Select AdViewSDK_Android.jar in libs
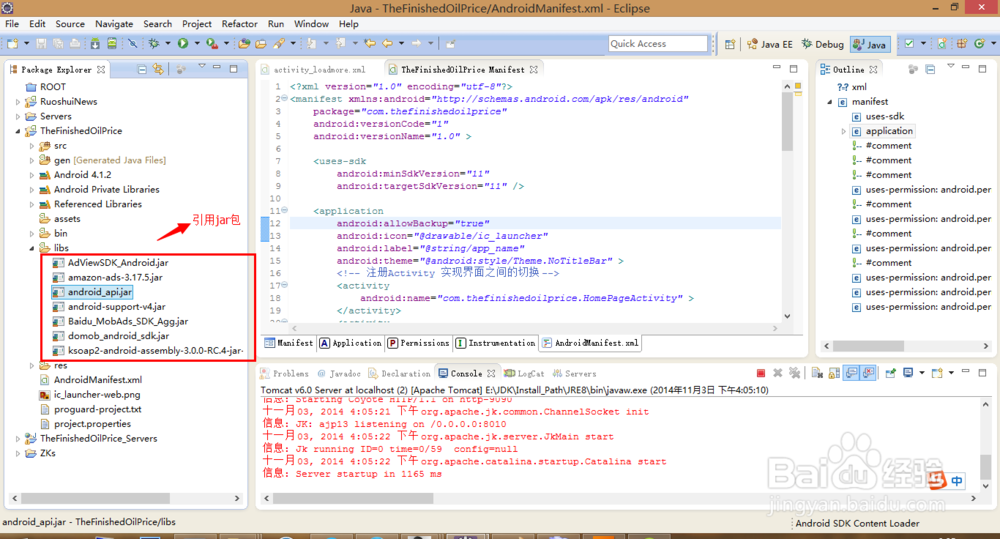 click(110, 263)
